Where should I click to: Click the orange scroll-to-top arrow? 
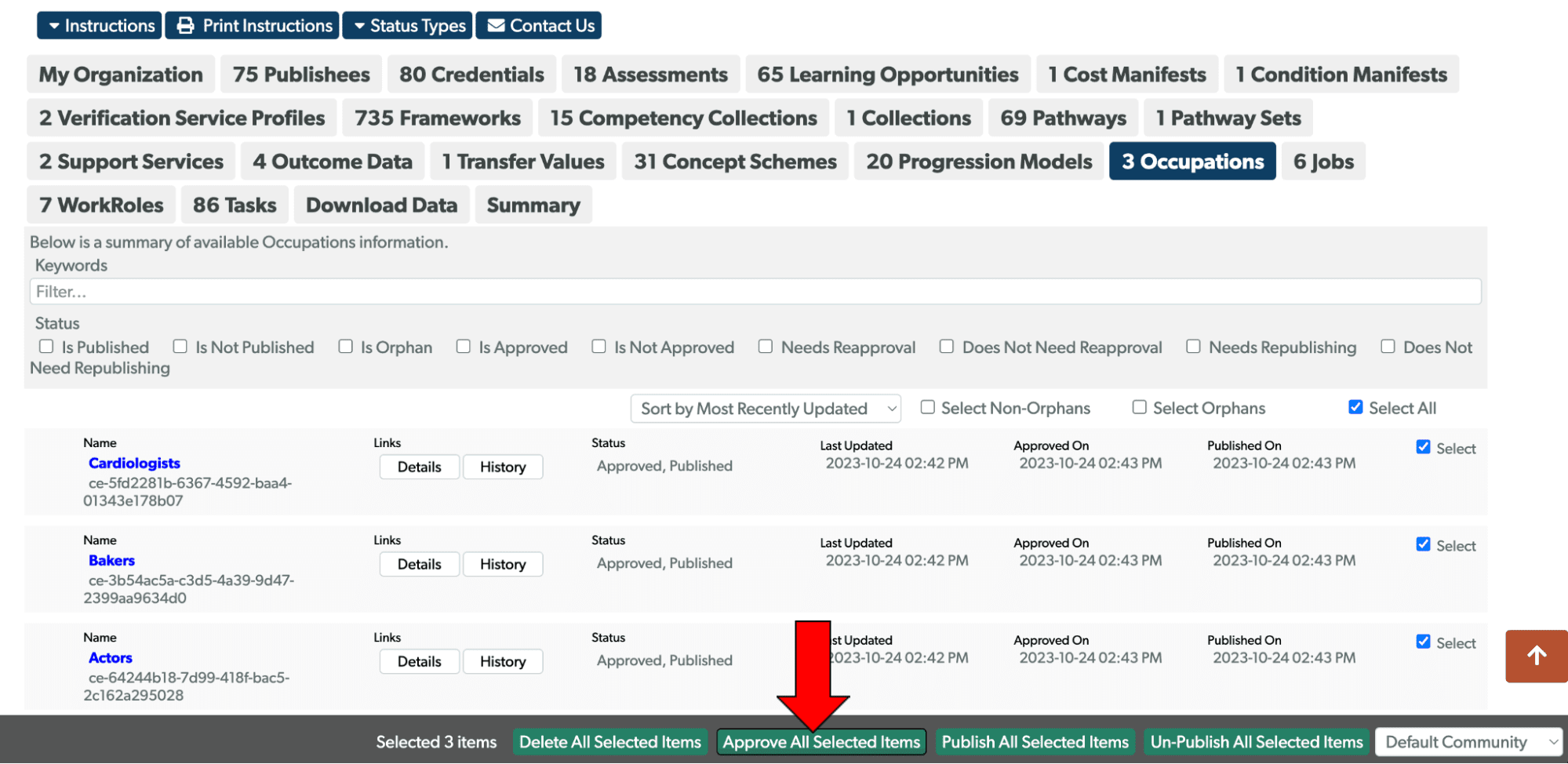tap(1536, 657)
